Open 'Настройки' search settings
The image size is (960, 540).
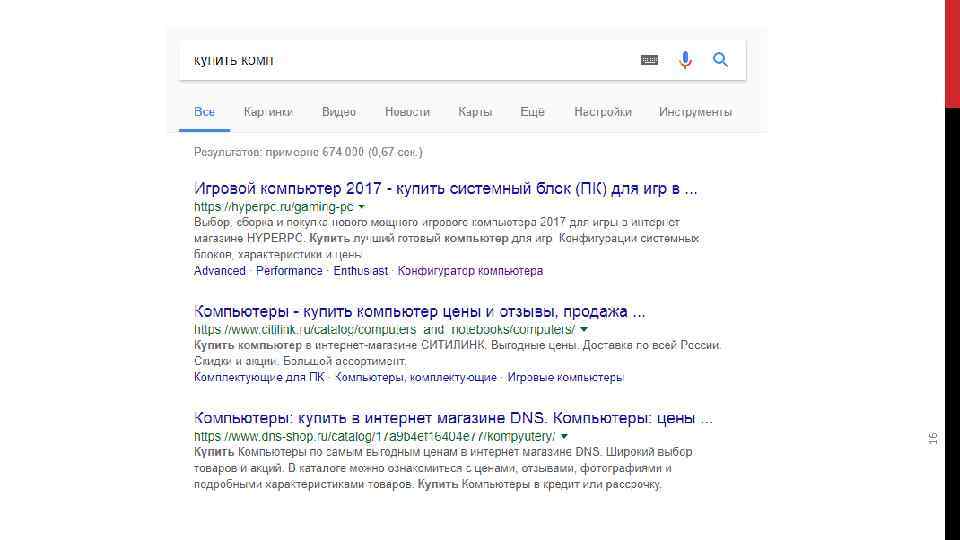(x=602, y=112)
